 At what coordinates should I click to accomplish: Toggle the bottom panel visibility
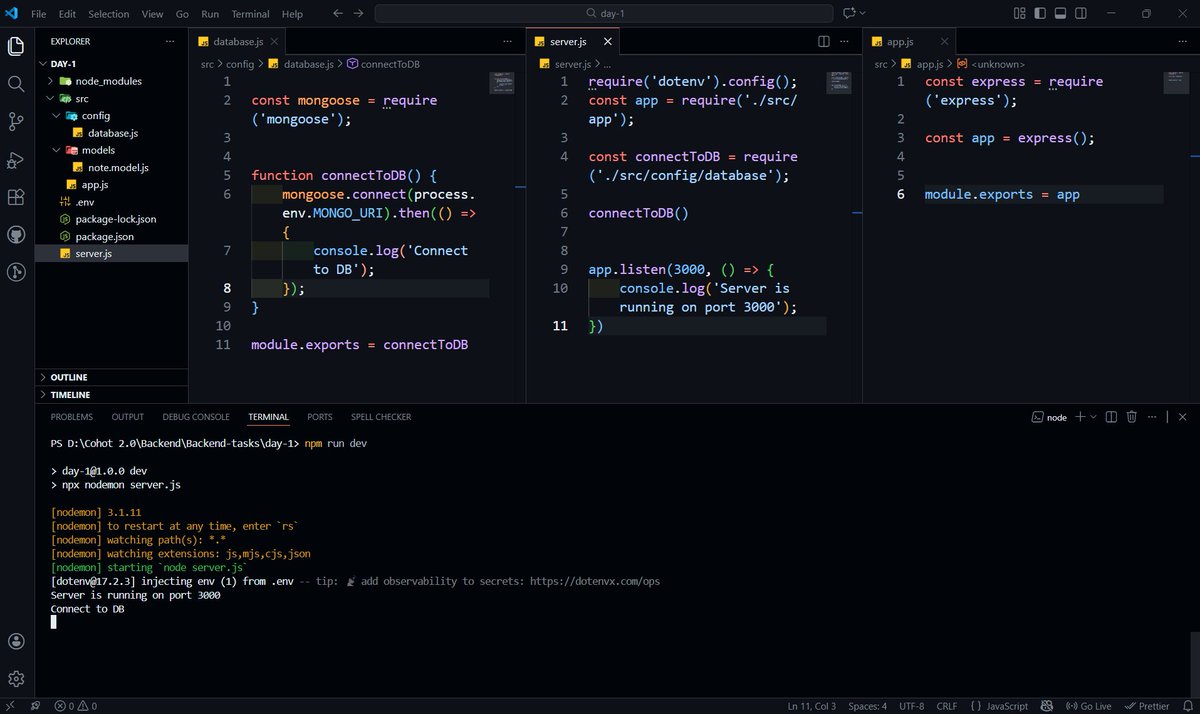(1062, 14)
